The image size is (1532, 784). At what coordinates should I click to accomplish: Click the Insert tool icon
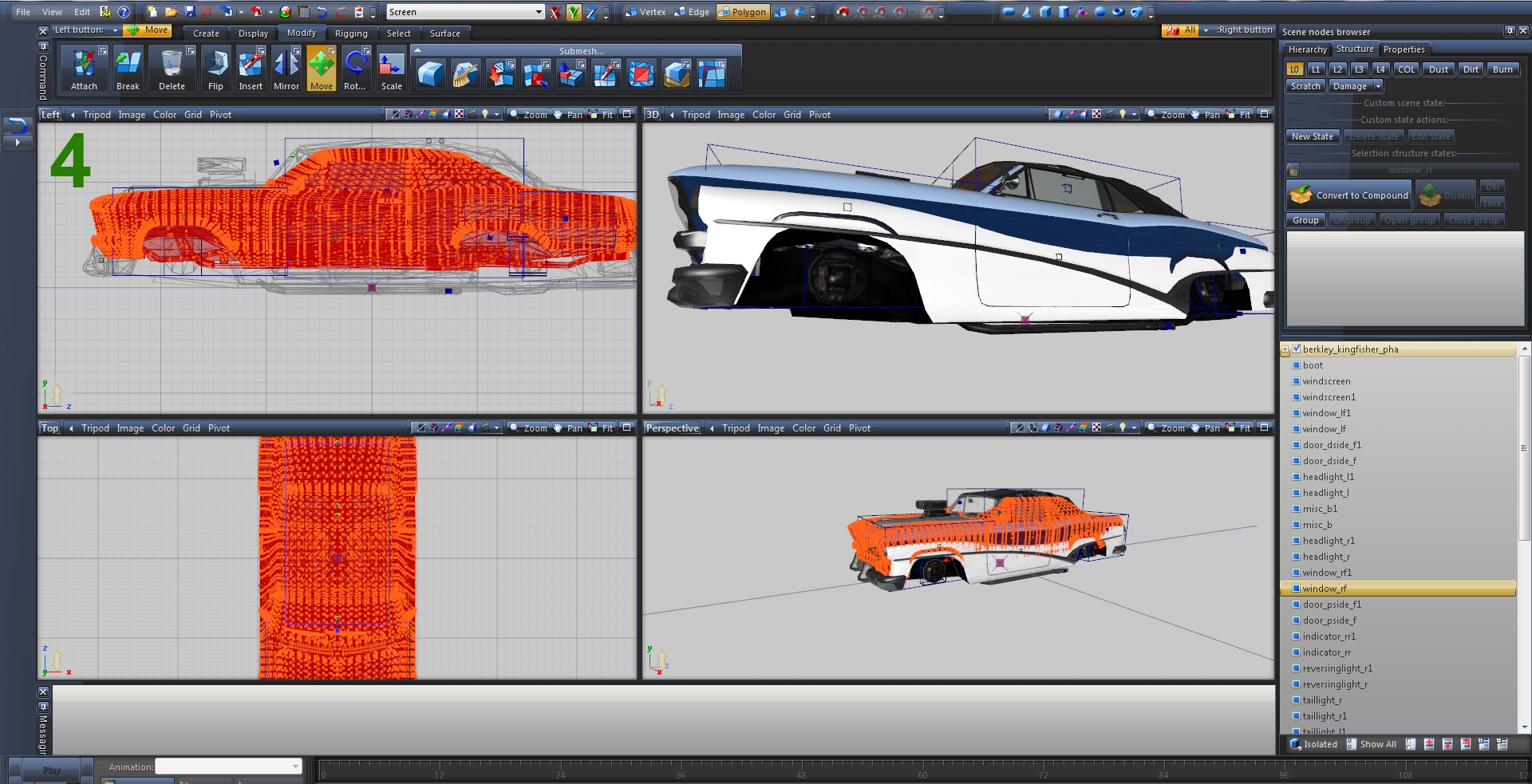point(251,69)
